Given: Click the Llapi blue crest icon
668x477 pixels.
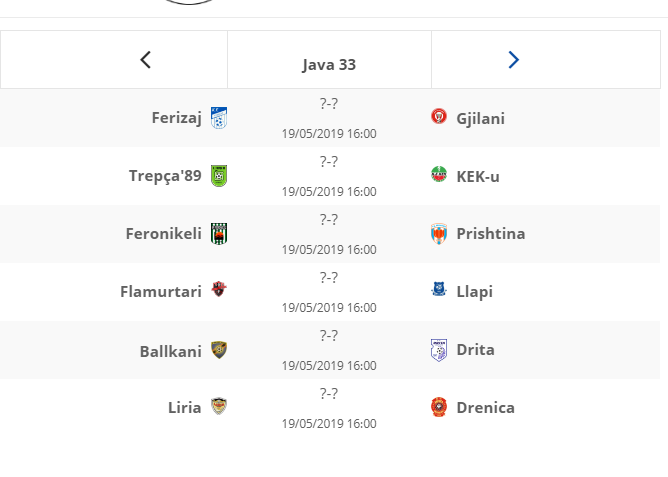Looking at the screenshot, I should coord(439,289).
